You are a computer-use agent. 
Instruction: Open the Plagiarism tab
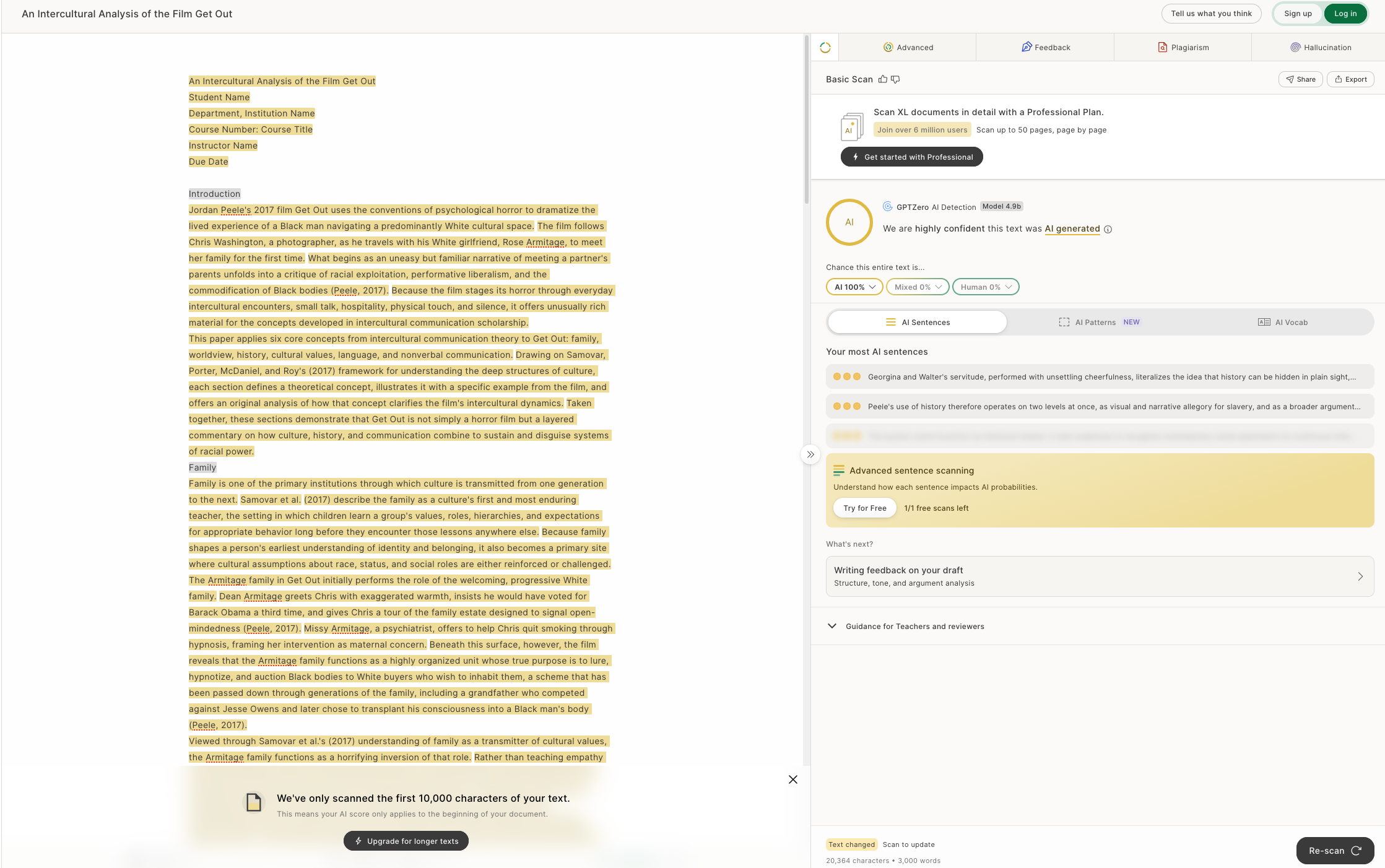click(x=1183, y=48)
